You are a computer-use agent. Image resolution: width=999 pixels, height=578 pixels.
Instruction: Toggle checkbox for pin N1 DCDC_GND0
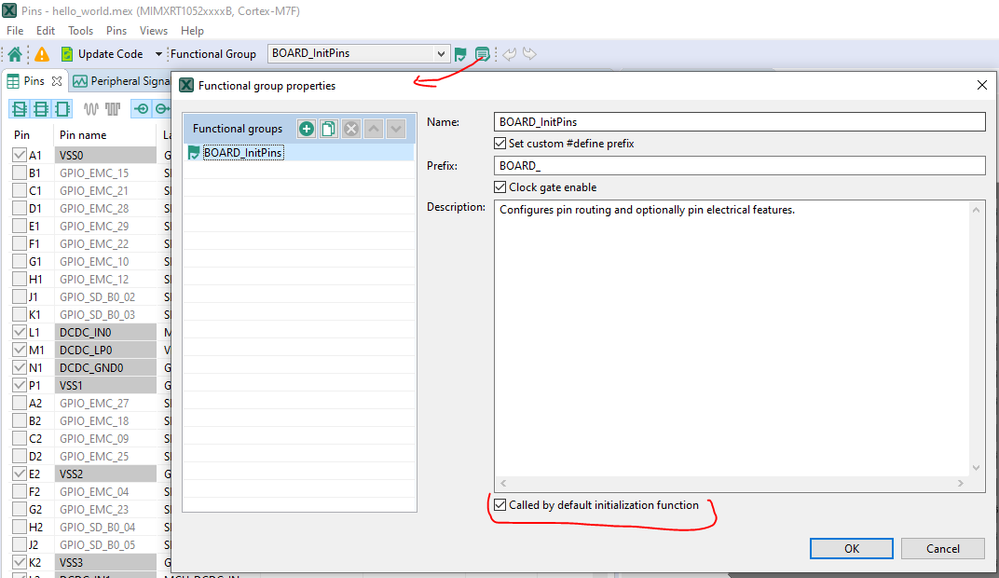(19, 368)
